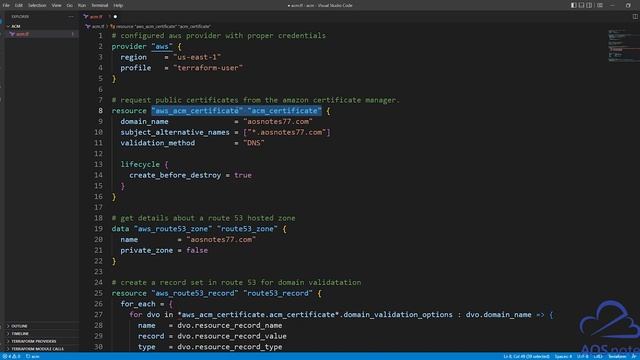Open the Go menu
Screen dimensions: 640x360
coord(69,5)
